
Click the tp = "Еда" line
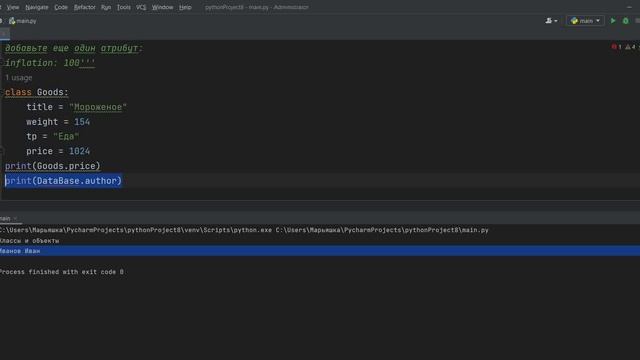coord(53,136)
